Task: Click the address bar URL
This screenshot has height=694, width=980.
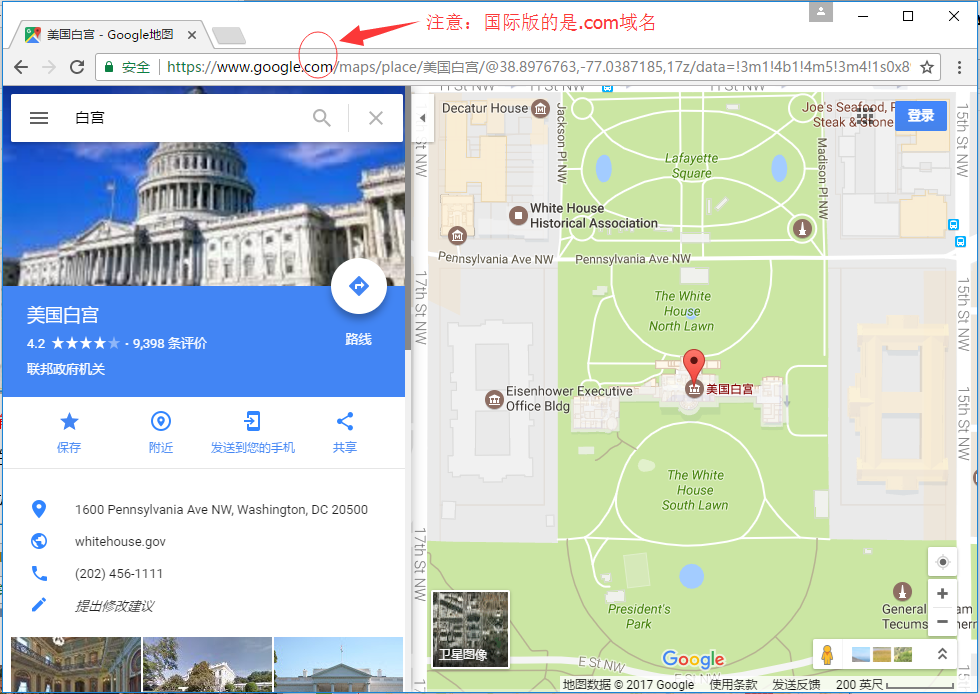Action: [x=538, y=67]
